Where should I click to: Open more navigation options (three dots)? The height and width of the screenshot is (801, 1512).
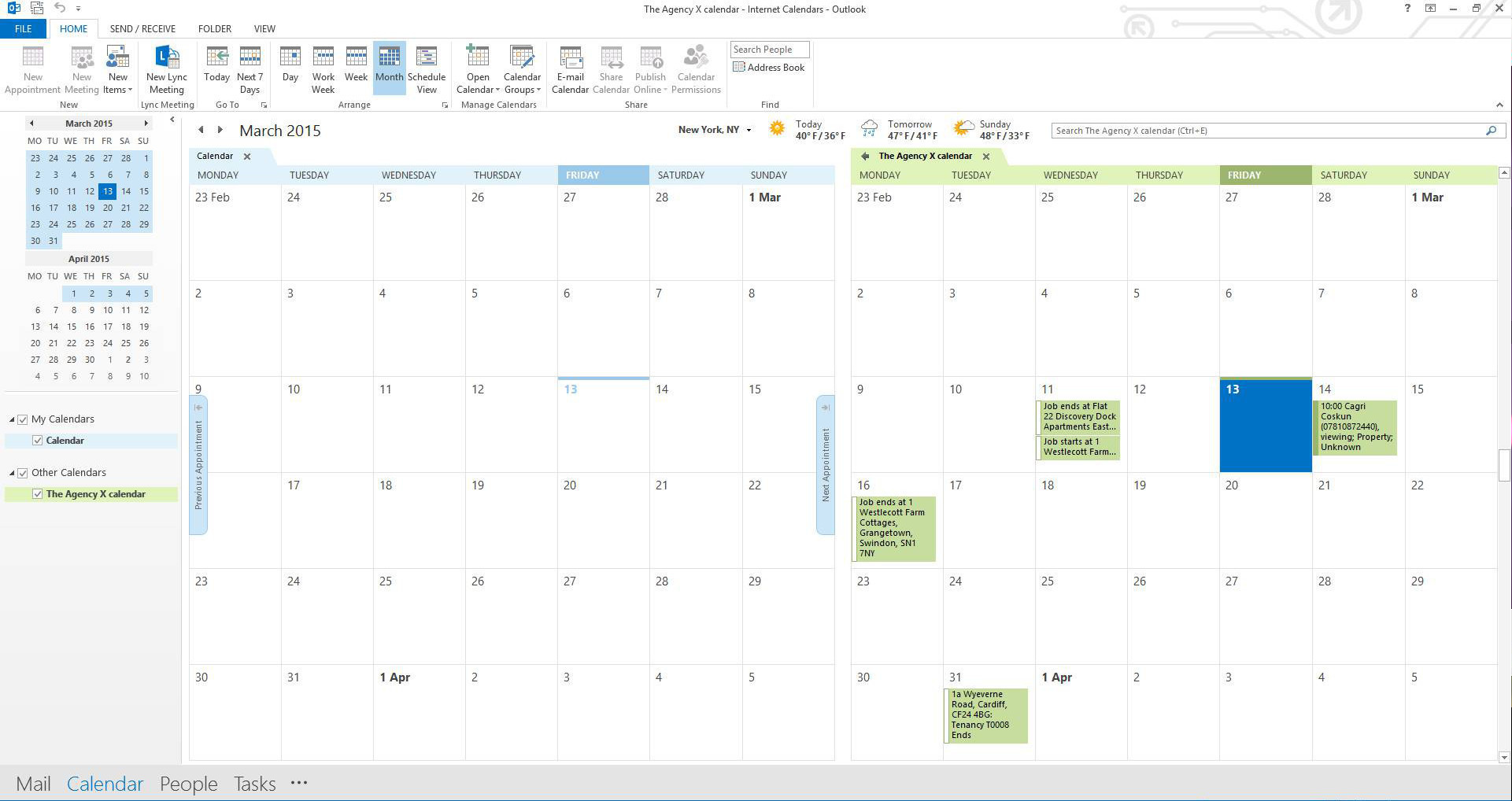tap(299, 783)
